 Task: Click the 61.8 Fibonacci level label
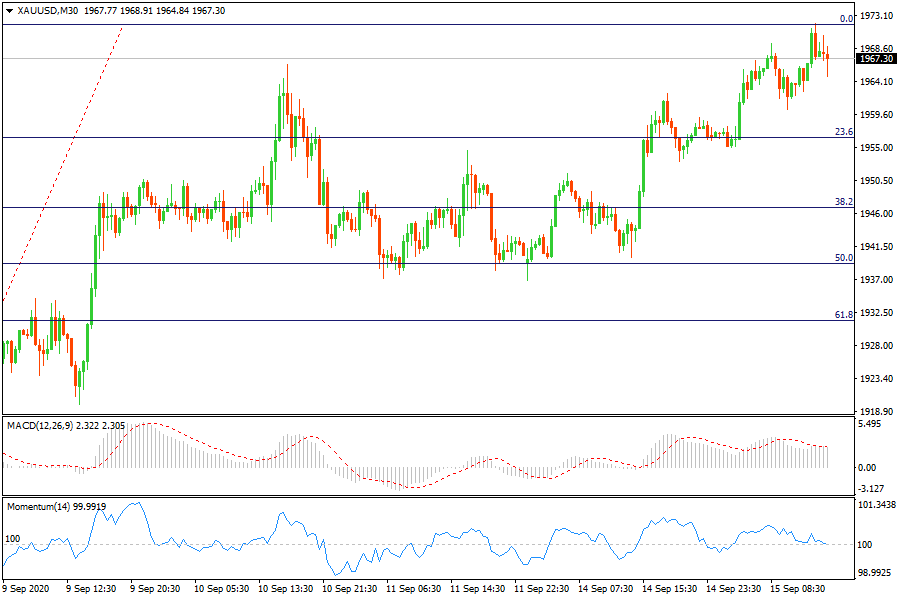click(x=844, y=315)
